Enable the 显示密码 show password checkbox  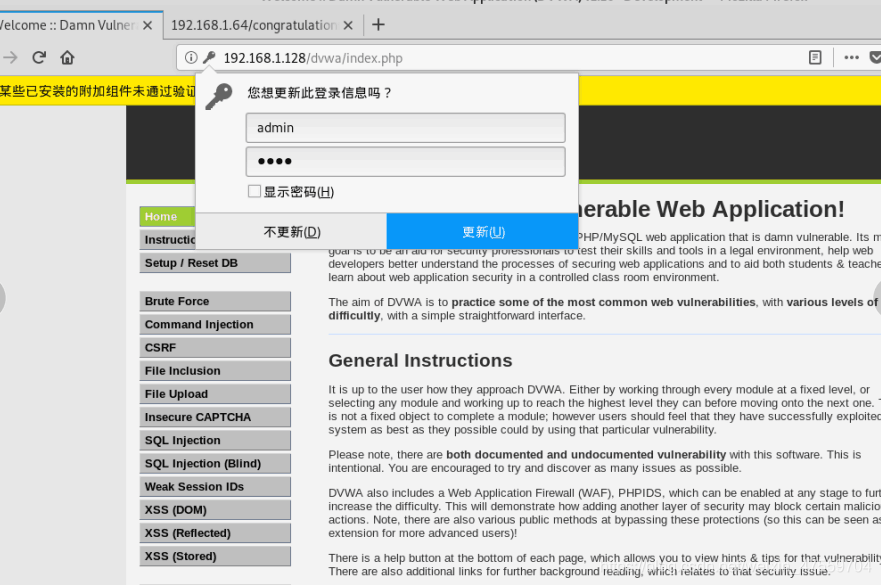coord(254,192)
